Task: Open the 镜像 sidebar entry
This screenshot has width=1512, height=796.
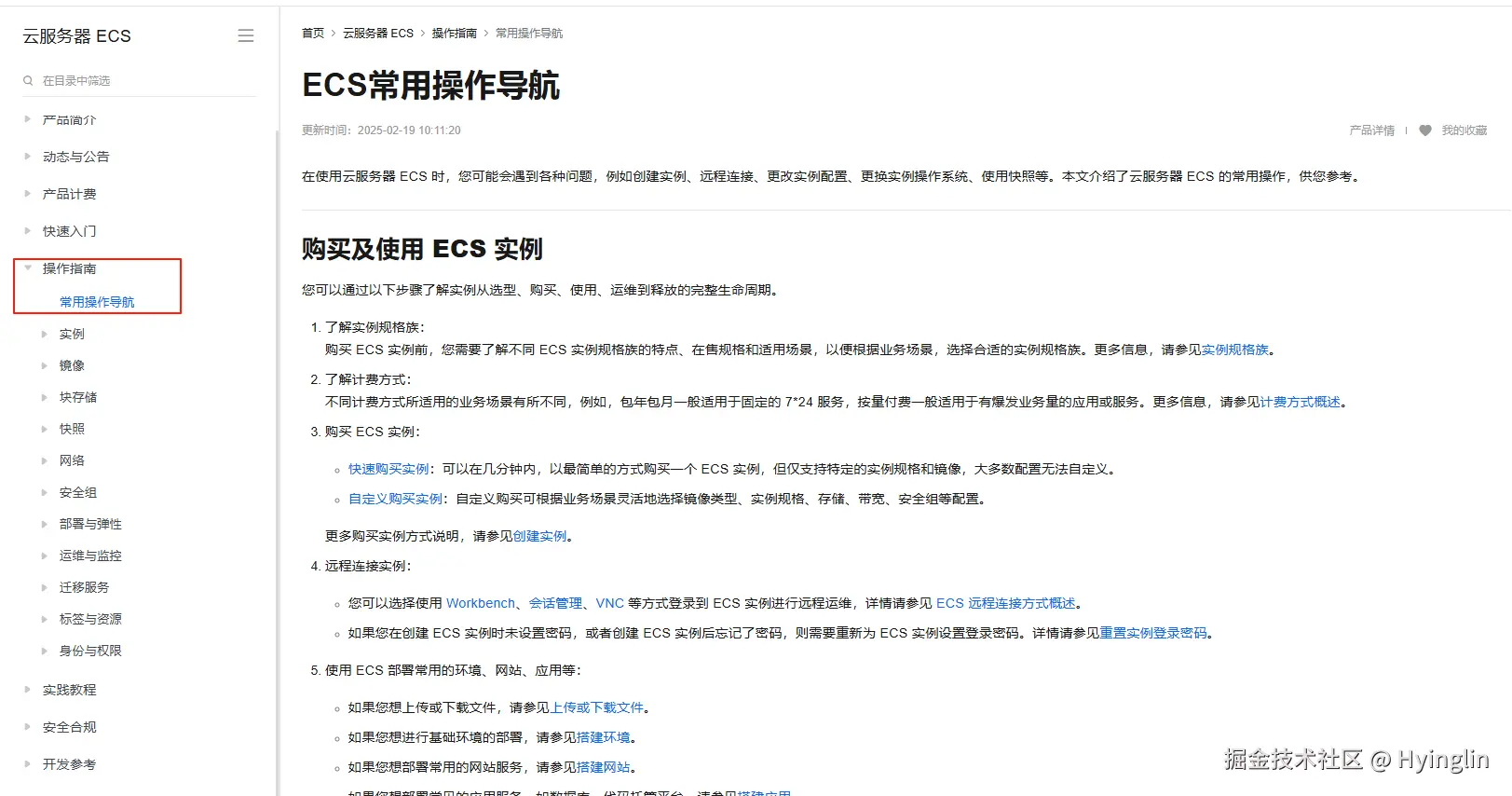Action: (x=72, y=366)
